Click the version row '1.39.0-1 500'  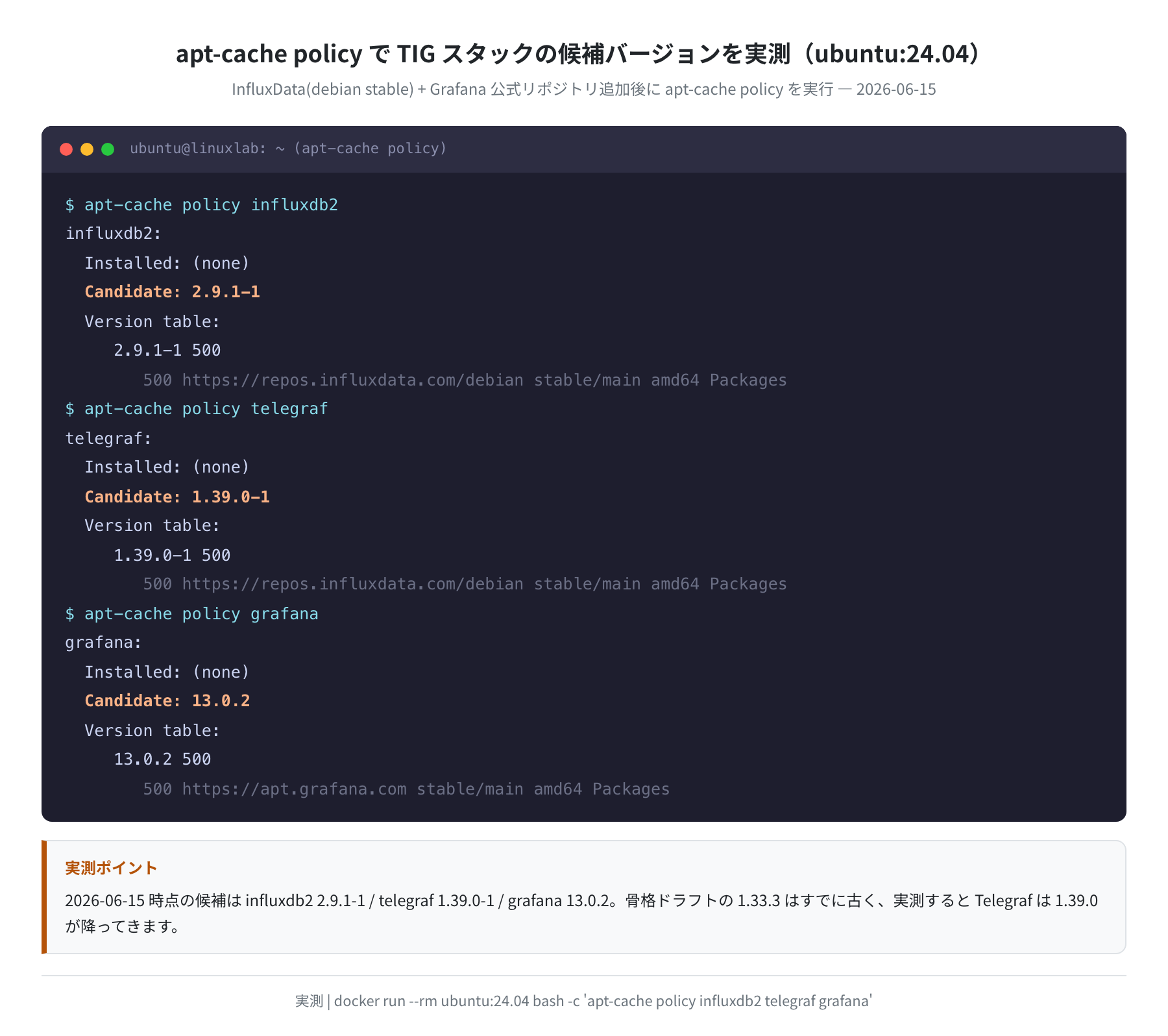(x=172, y=556)
